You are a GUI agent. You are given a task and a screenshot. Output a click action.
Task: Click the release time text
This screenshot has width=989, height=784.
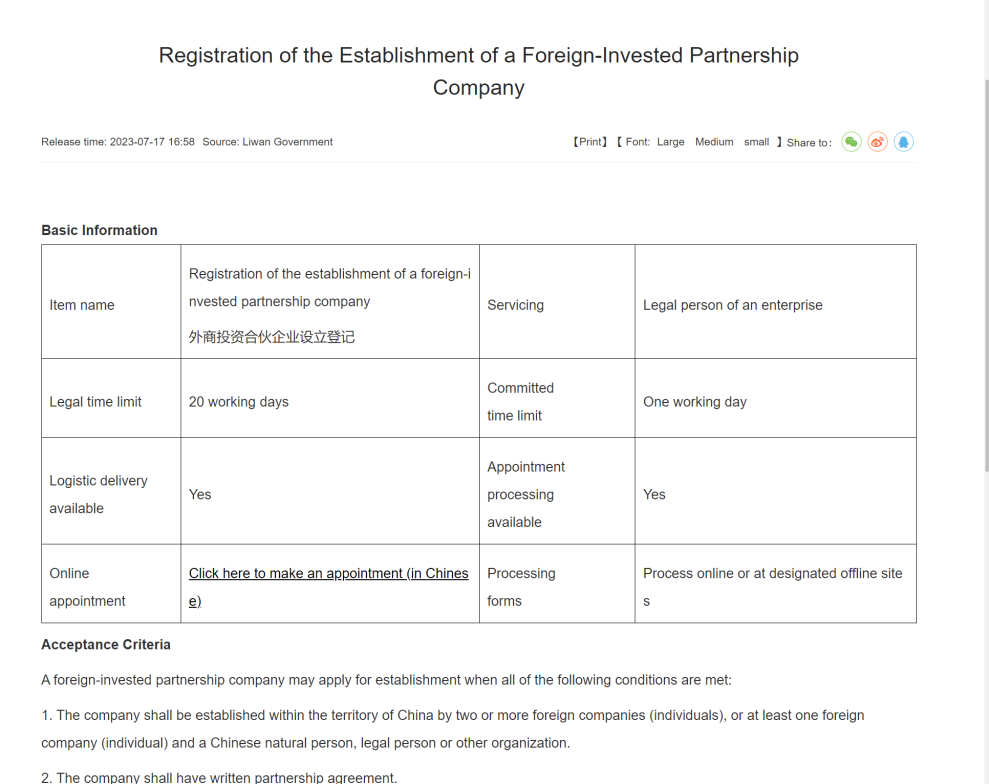[118, 142]
